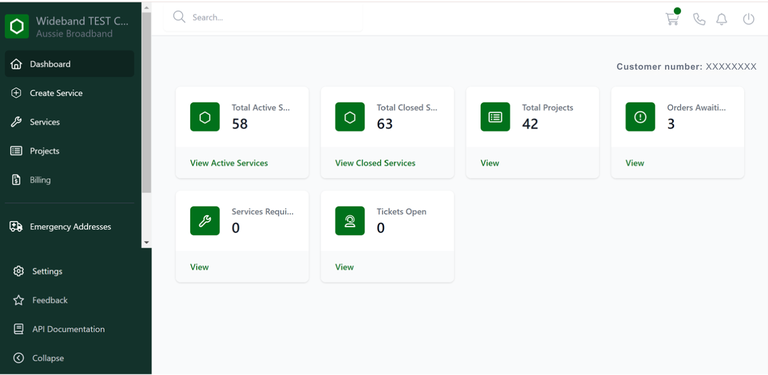Screen dimensions: 768x375
Task: Click the sidebar scrollbar down arrow
Action: (x=146, y=243)
